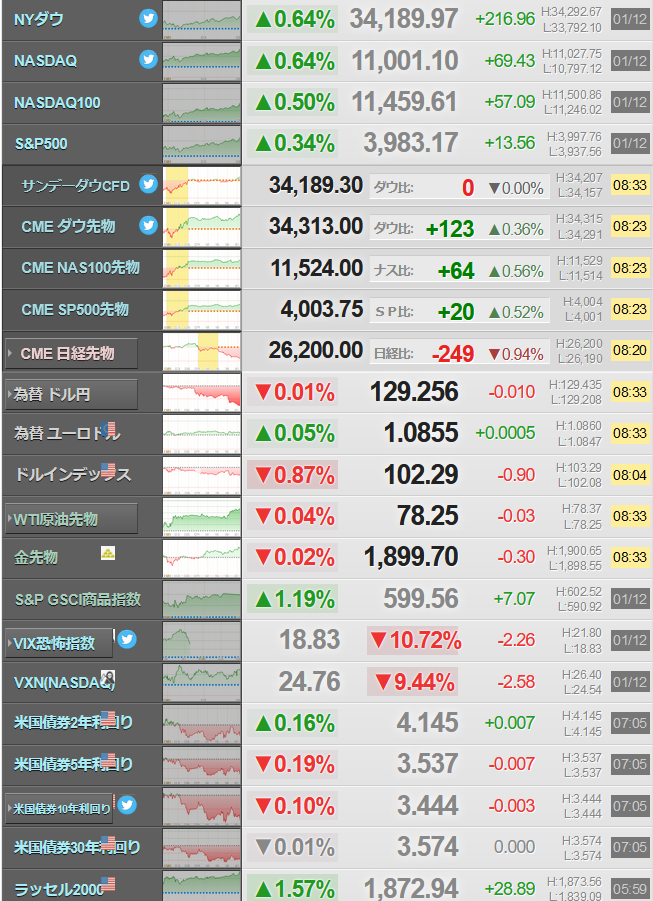The height and width of the screenshot is (901, 653).
Task: Expand the 為替 ドル円 button
Action: pos(71,394)
